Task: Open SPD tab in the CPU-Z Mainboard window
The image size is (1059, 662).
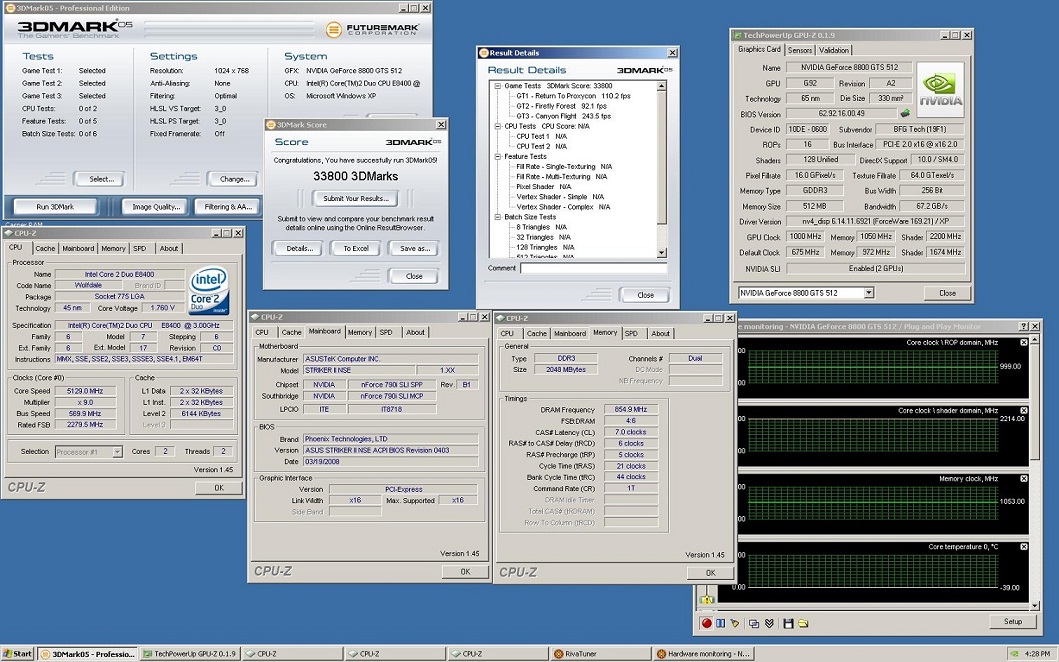Action: (386, 332)
